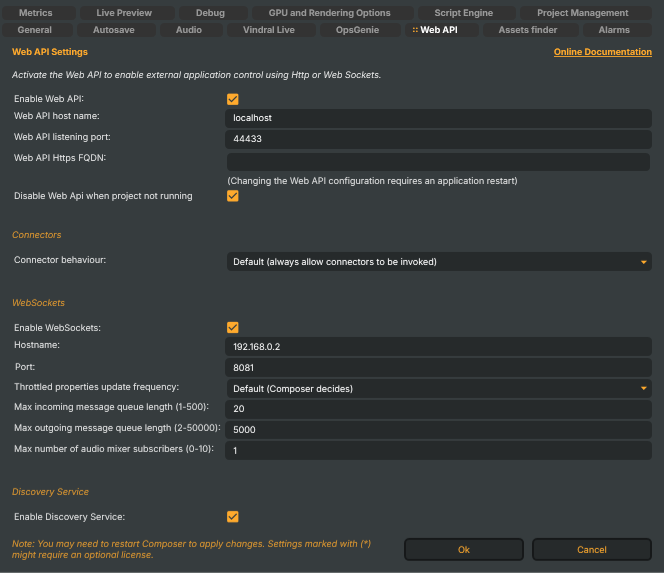
Task: Click the Cancel button
Action: (x=592, y=550)
